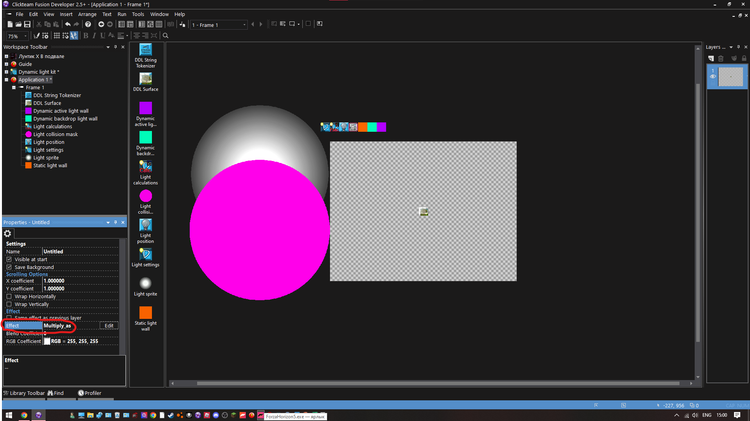750x421 pixels.
Task: Collapse the Frame 1 tree node
Action: [x=14, y=88]
